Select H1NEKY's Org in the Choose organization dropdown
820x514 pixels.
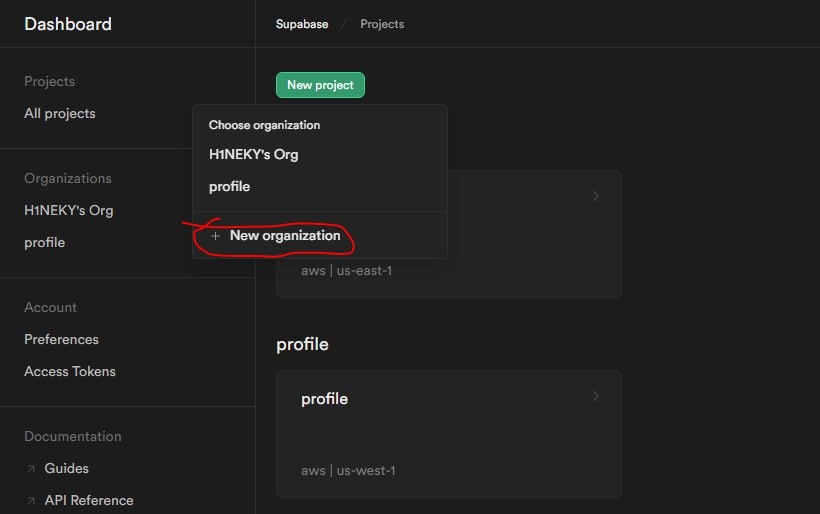coord(253,154)
